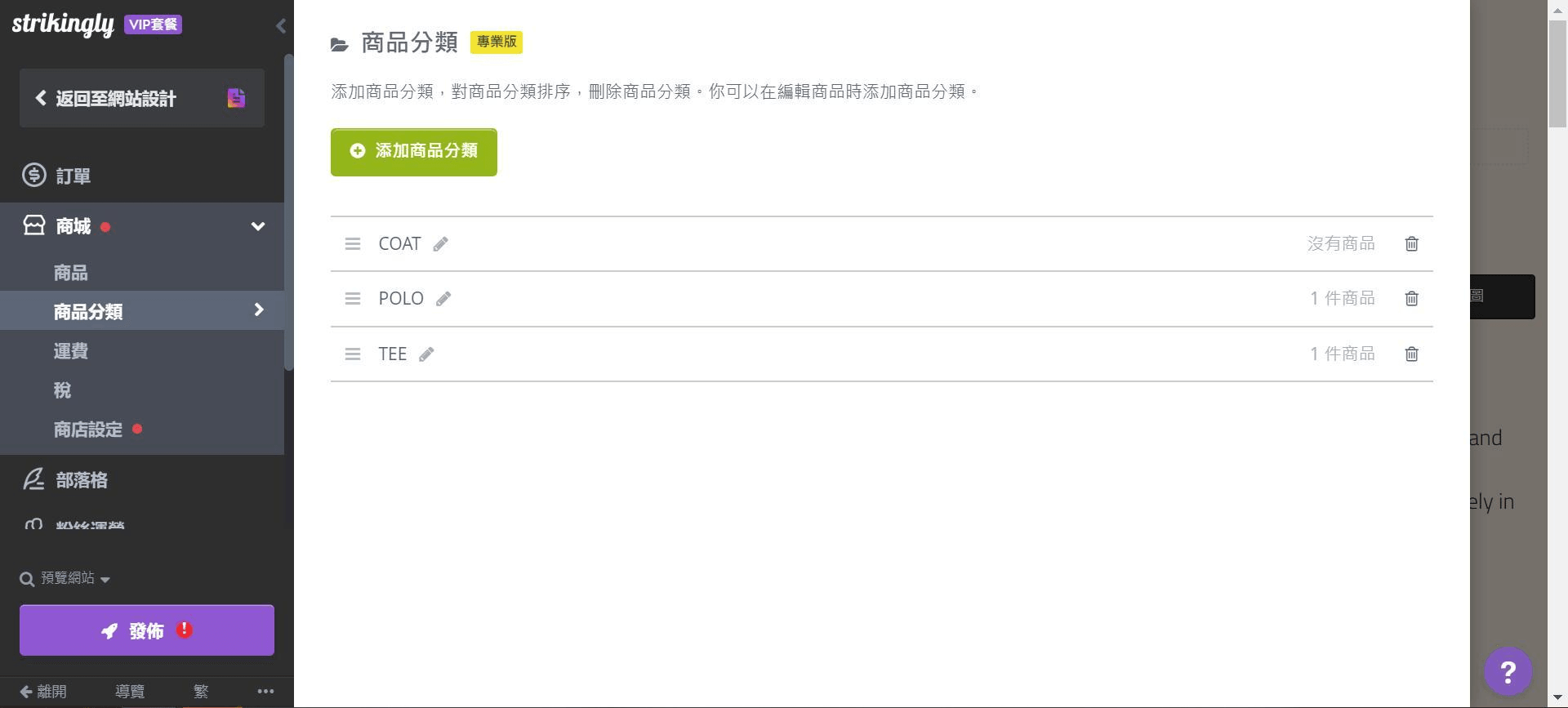Edit the COAT category with the pencil icon
The height and width of the screenshot is (708, 1568).
coord(440,243)
